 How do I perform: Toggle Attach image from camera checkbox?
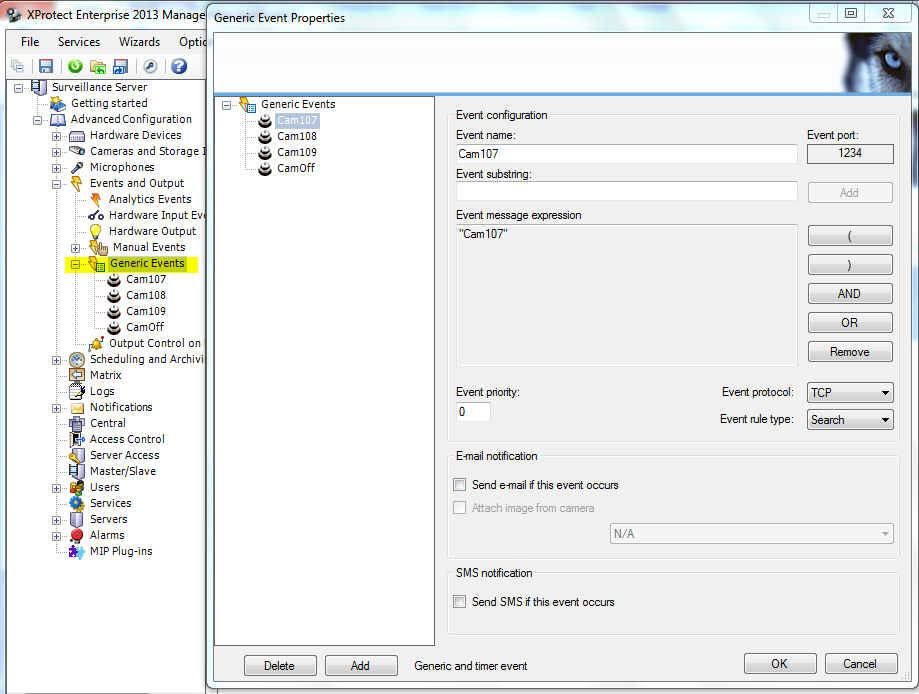[x=460, y=508]
